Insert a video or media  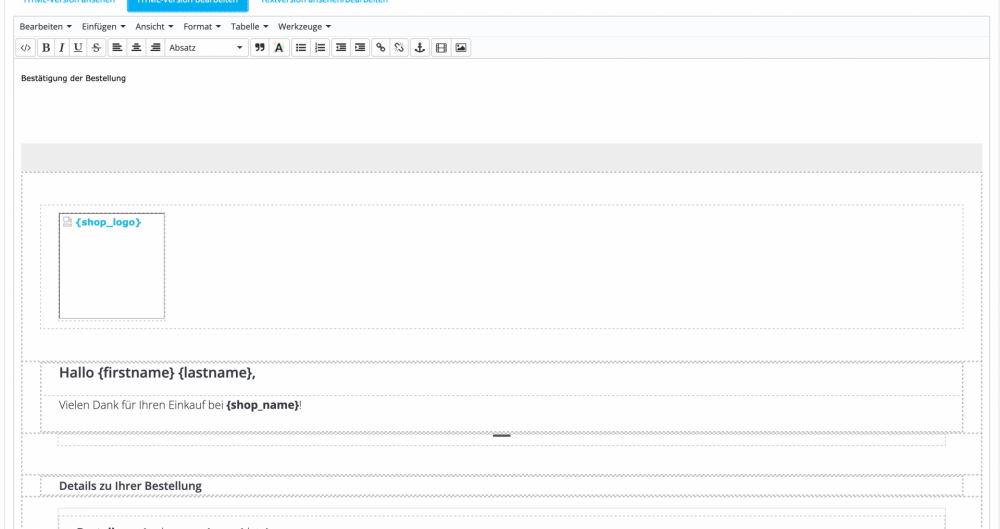pyautogui.click(x=441, y=48)
